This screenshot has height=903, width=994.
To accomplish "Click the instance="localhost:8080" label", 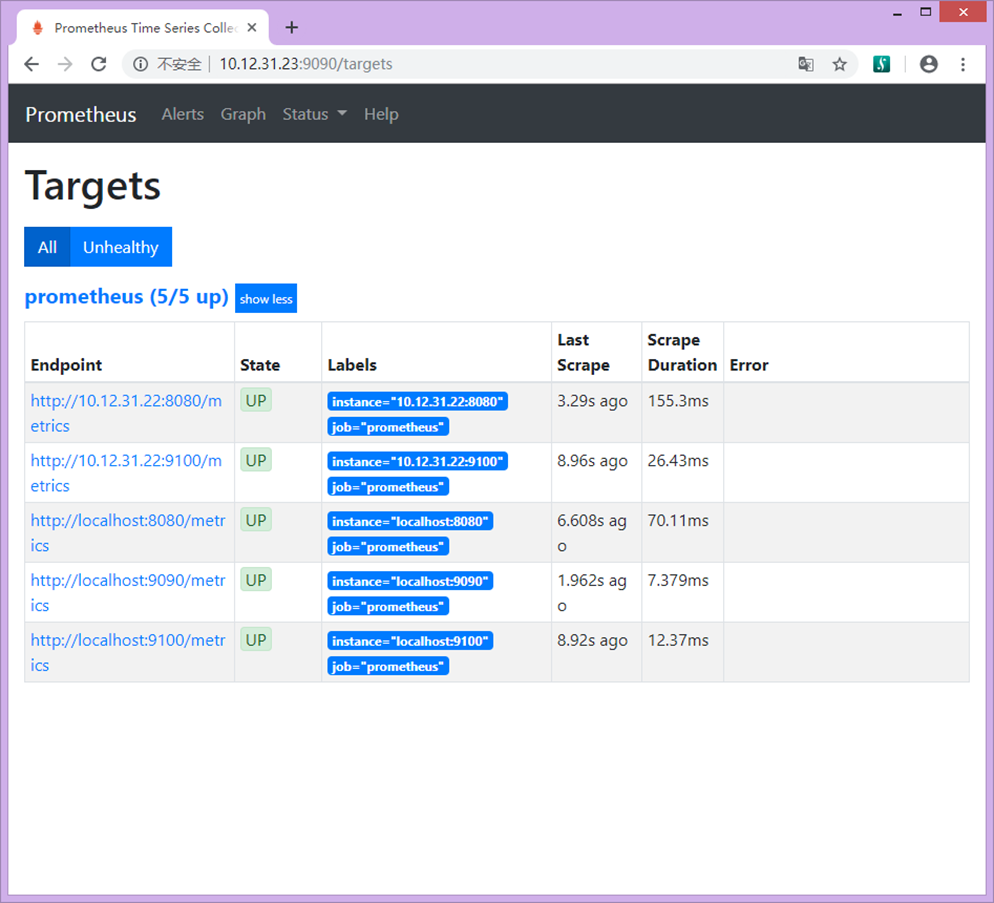I will coord(410,521).
